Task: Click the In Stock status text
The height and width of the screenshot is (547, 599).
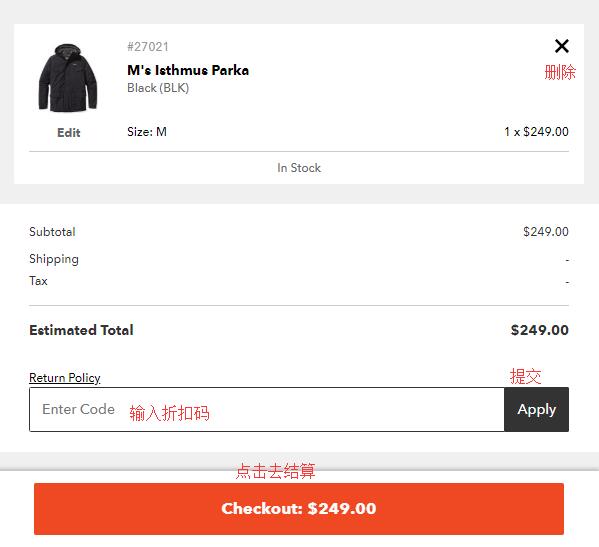Action: (x=299, y=168)
